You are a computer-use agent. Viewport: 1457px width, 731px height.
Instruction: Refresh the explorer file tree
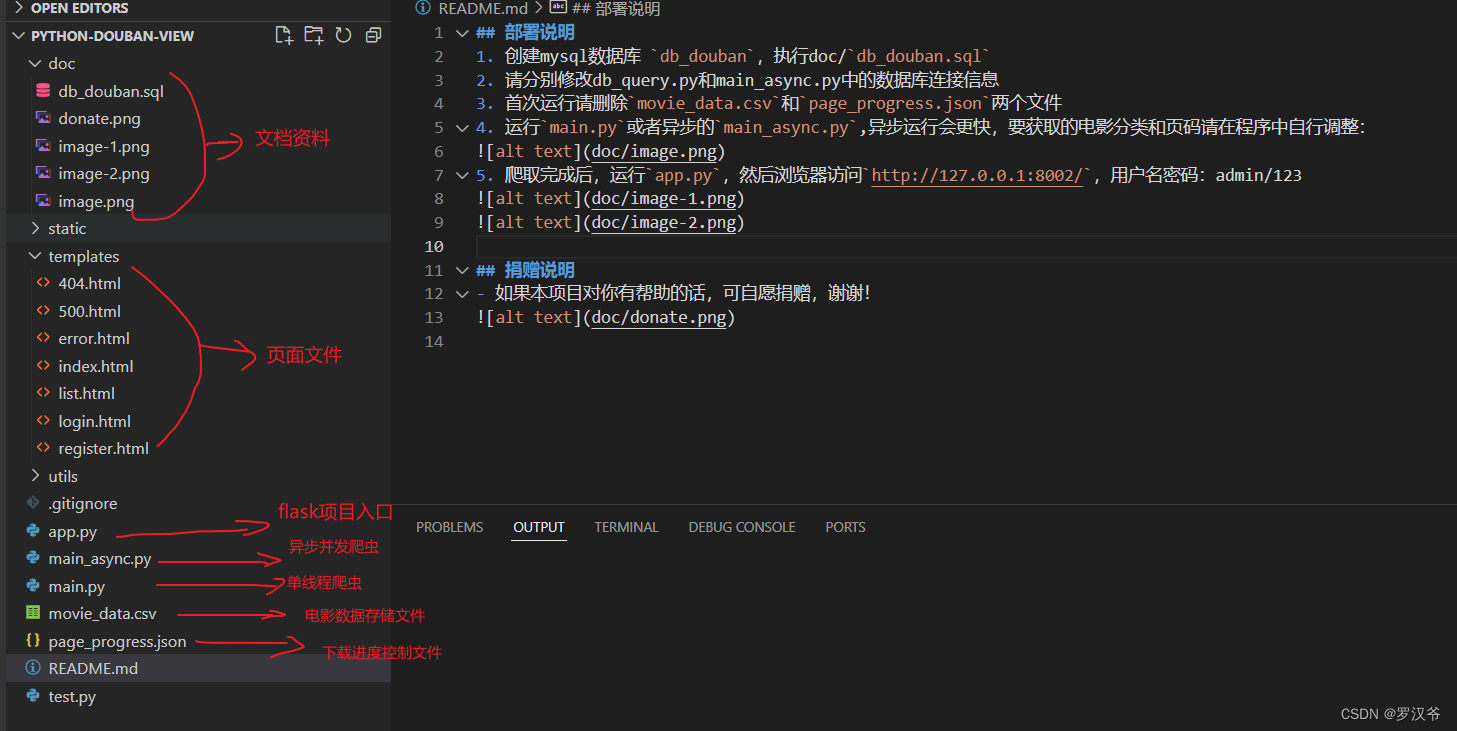click(x=343, y=36)
